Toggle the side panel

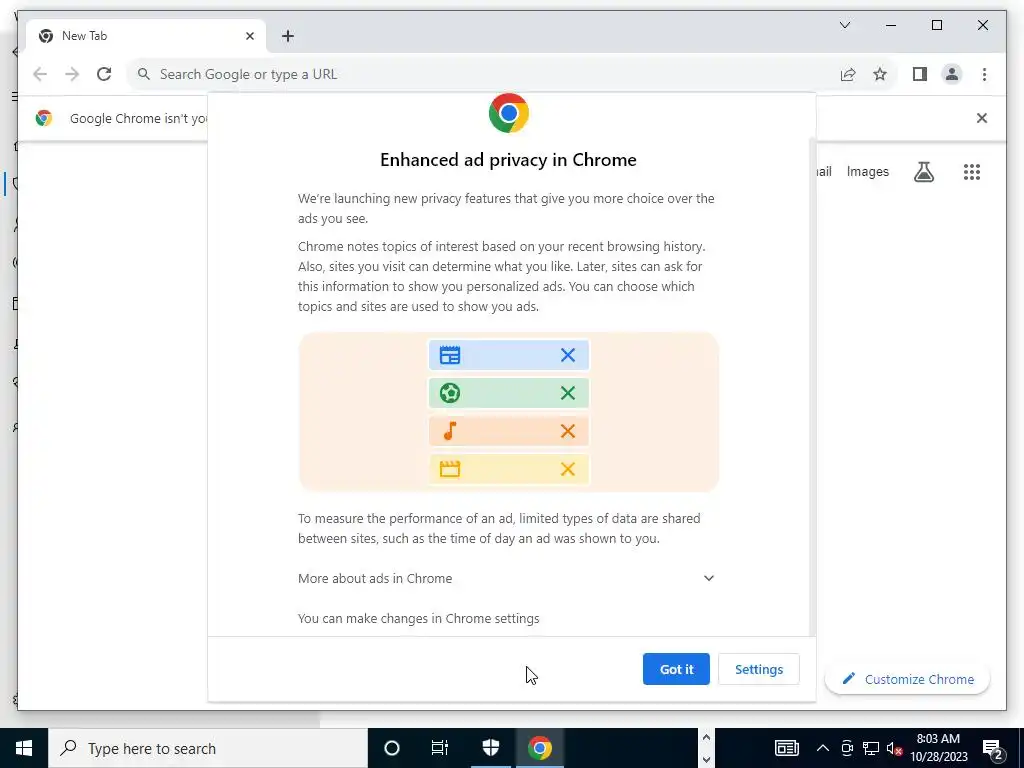pos(920,74)
